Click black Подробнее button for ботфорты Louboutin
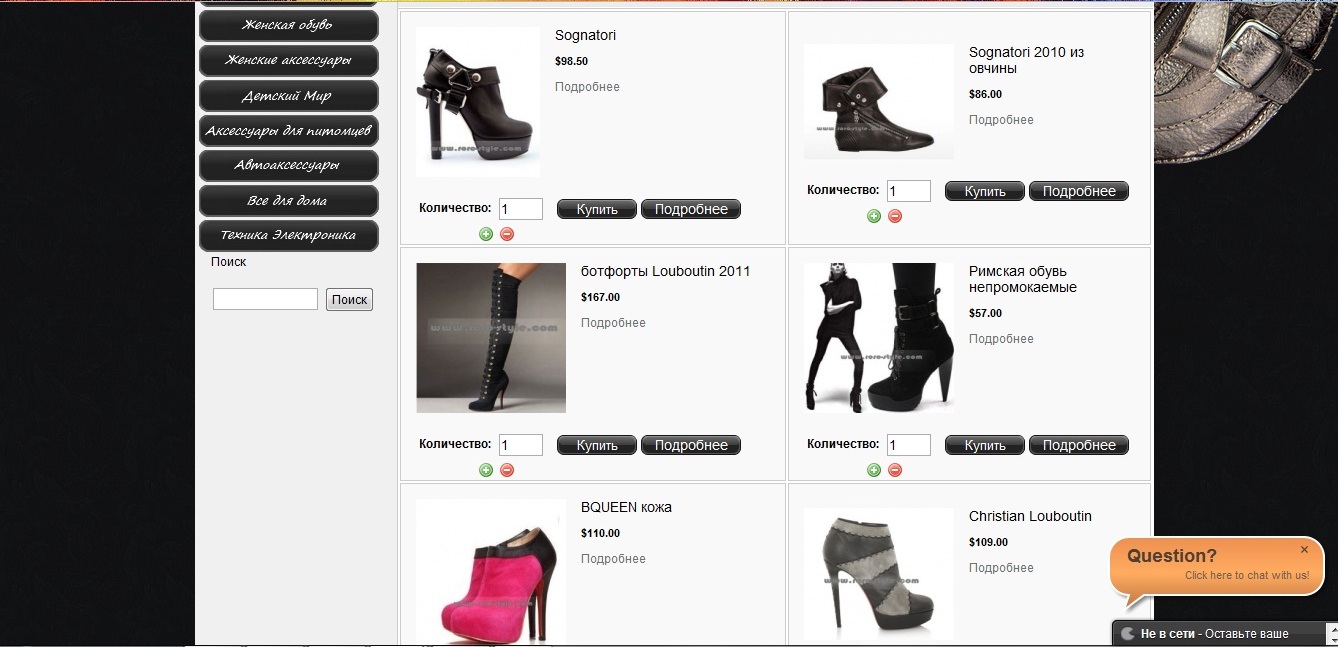1338x647 pixels. pyautogui.click(x=691, y=445)
